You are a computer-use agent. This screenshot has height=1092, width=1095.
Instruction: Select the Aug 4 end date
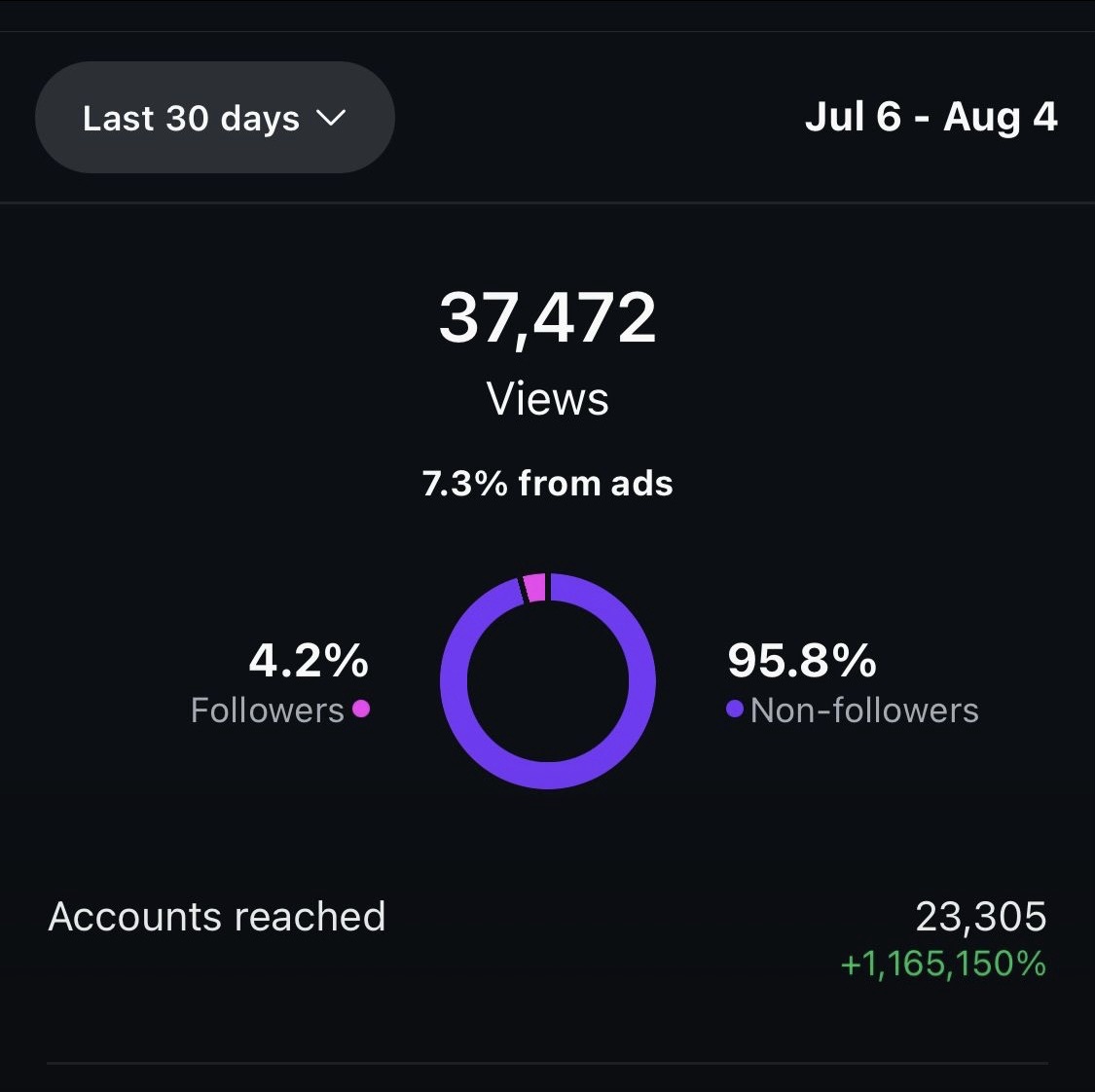pos(1001,117)
